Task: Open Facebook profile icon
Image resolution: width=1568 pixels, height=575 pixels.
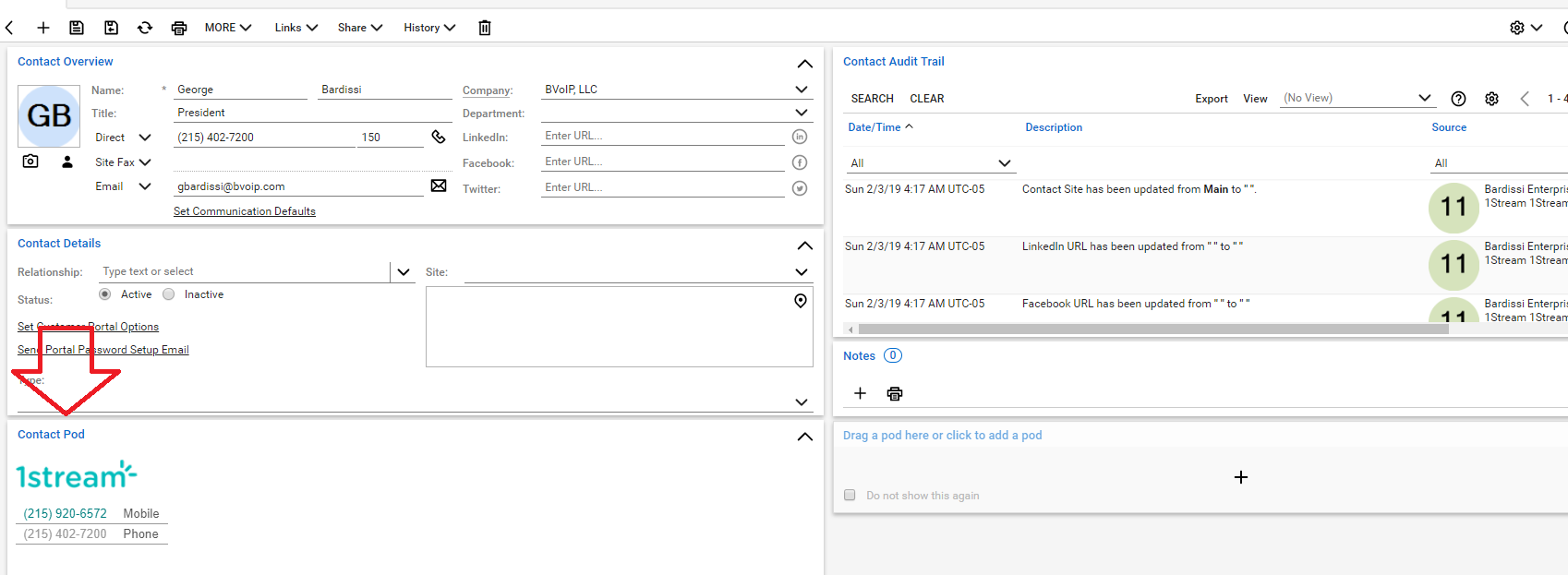Action: tap(800, 162)
